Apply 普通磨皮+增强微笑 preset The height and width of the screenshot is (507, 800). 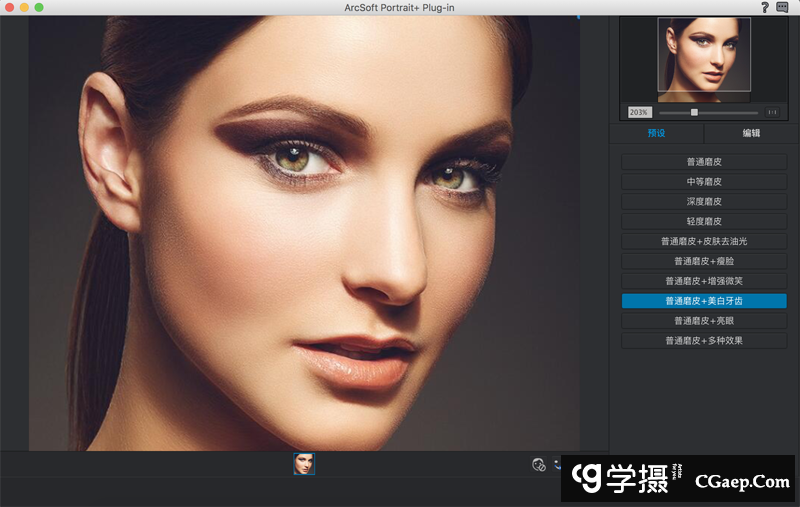click(x=704, y=281)
